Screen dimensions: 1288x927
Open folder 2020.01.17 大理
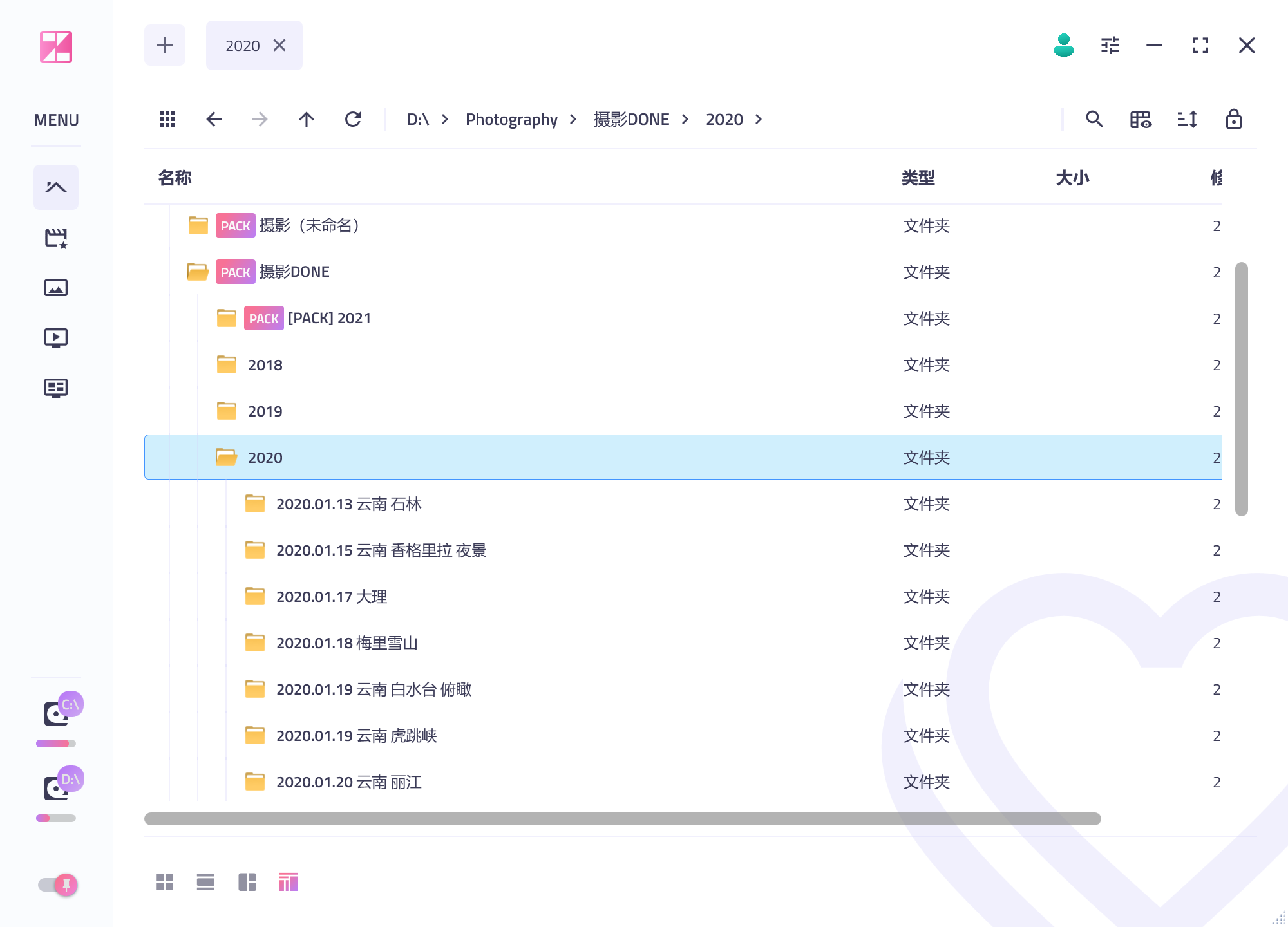click(x=332, y=597)
